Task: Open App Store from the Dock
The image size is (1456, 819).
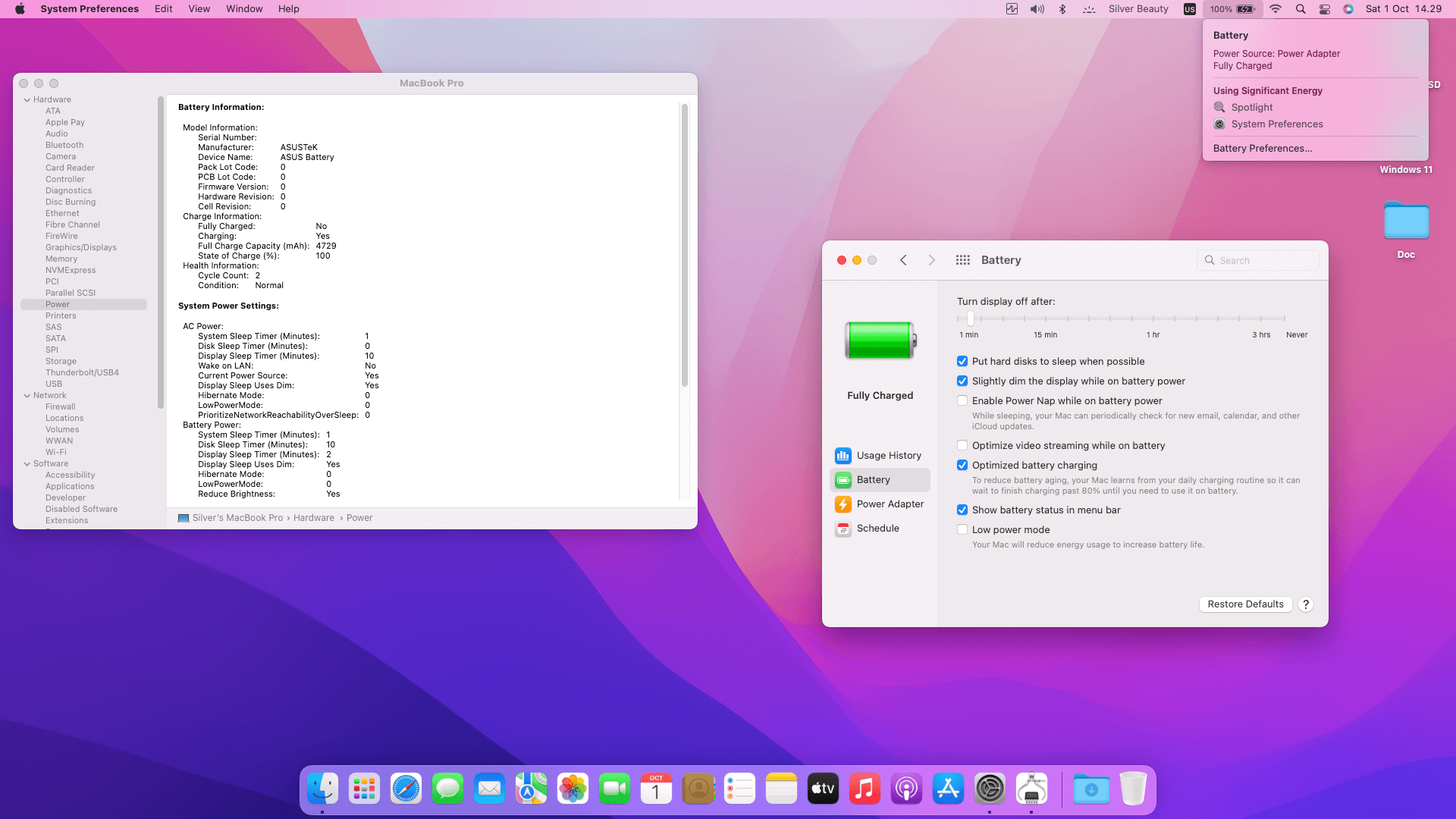Action: click(949, 789)
